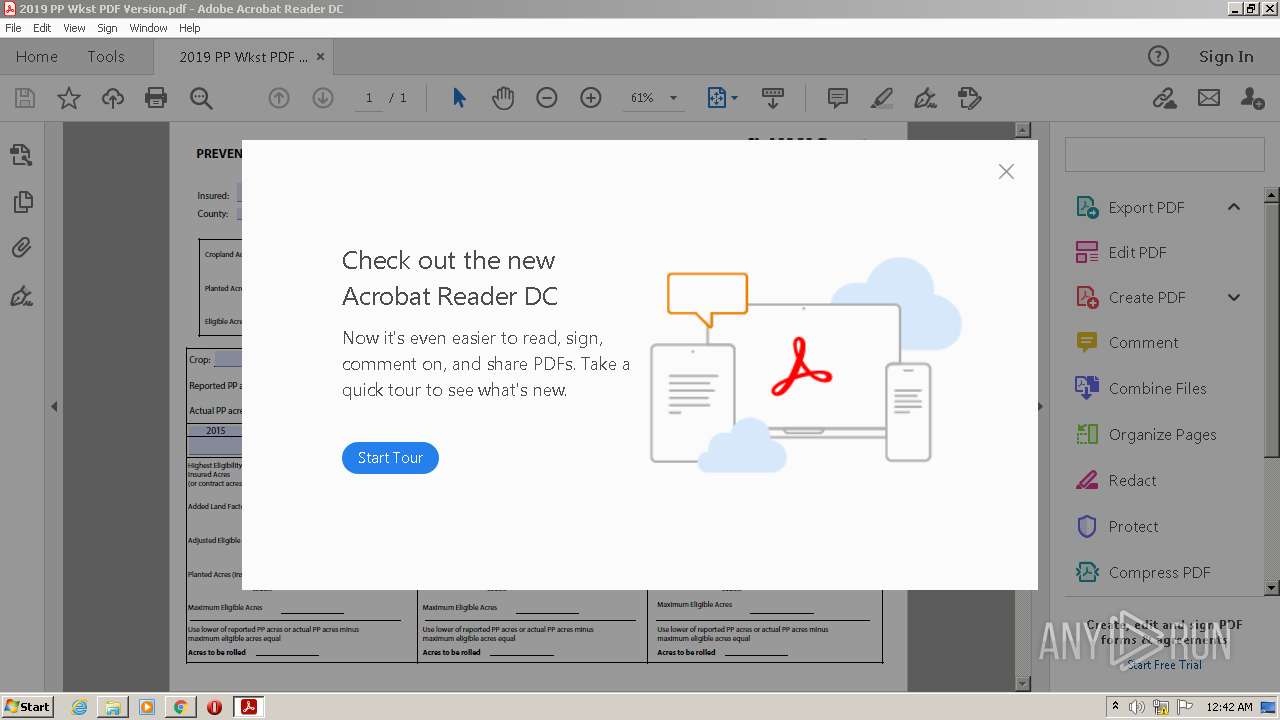Switch to the Tools tab
The width and height of the screenshot is (1280, 720).
tap(106, 57)
